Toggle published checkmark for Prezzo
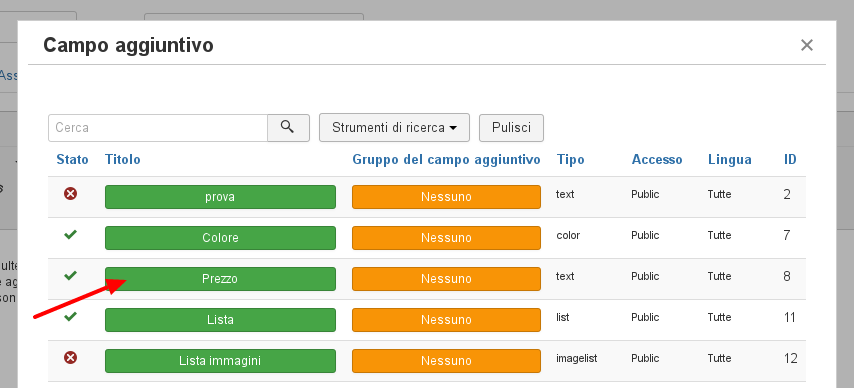The height and width of the screenshot is (388, 854). coord(70,275)
